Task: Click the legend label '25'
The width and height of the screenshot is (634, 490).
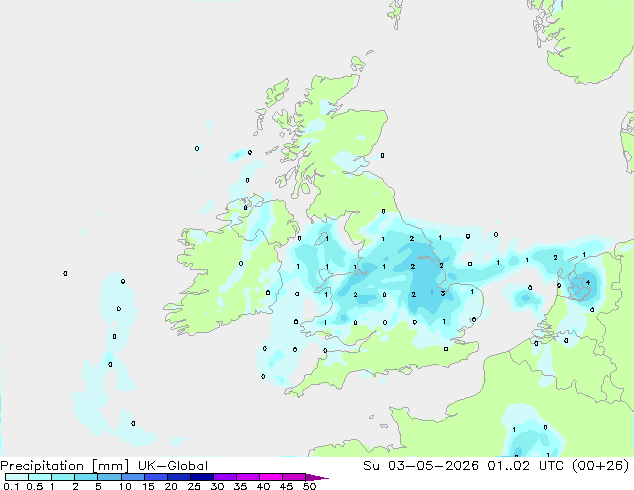Action: (194, 486)
